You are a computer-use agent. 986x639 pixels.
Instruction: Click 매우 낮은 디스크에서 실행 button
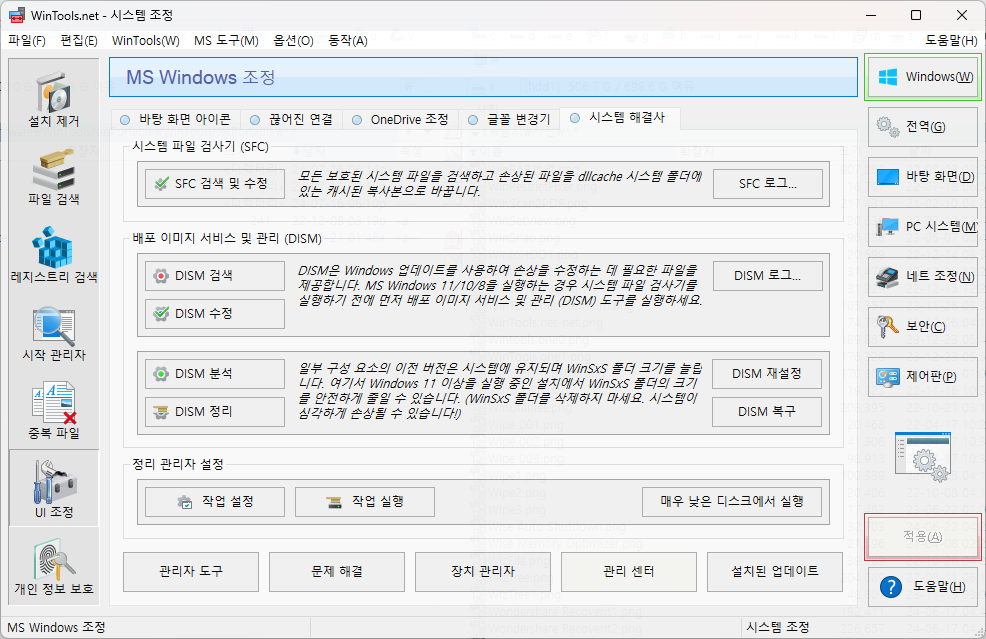(732, 502)
